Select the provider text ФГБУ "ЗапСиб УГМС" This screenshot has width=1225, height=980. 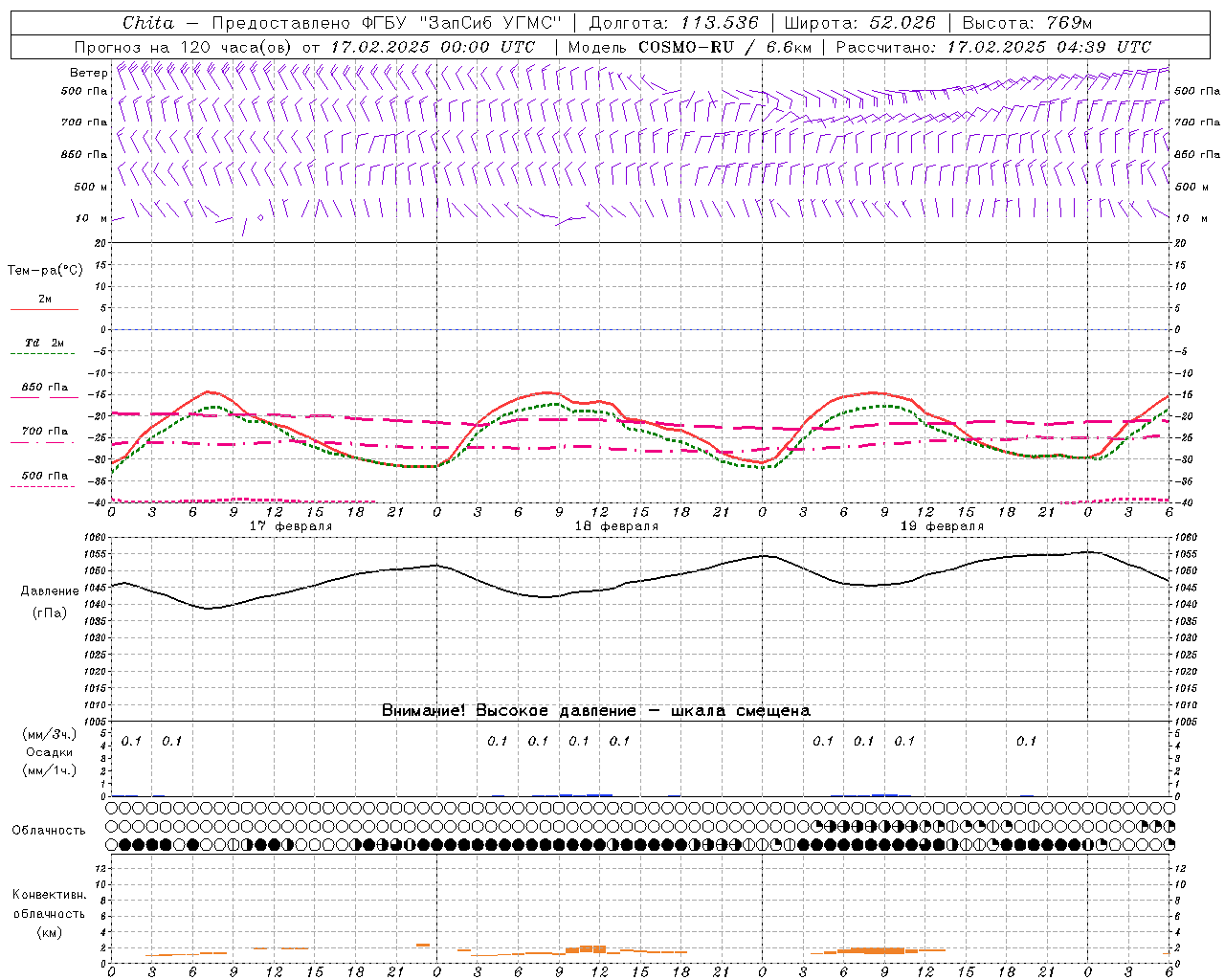coord(463,23)
